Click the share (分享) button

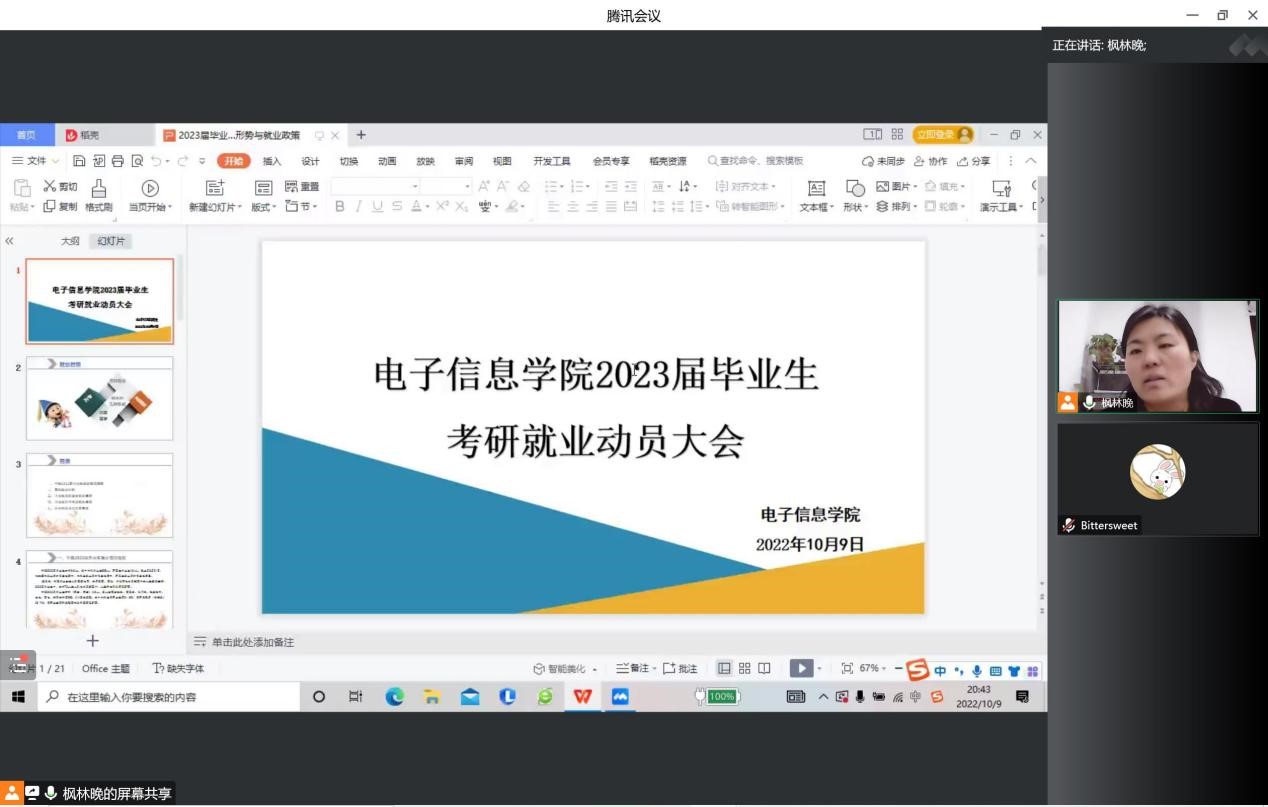pyautogui.click(x=974, y=161)
